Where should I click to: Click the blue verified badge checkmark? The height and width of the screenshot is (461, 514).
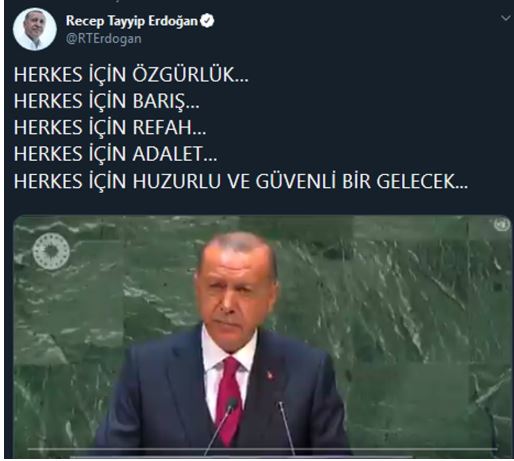tap(207, 21)
